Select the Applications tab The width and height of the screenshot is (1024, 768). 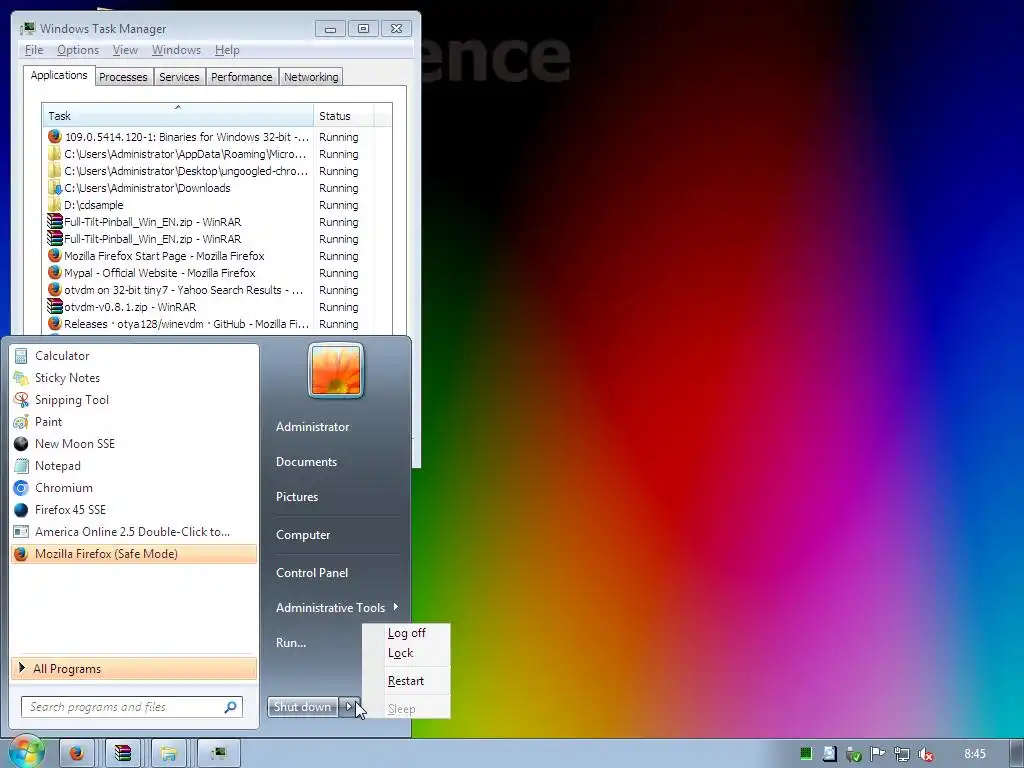pos(59,75)
